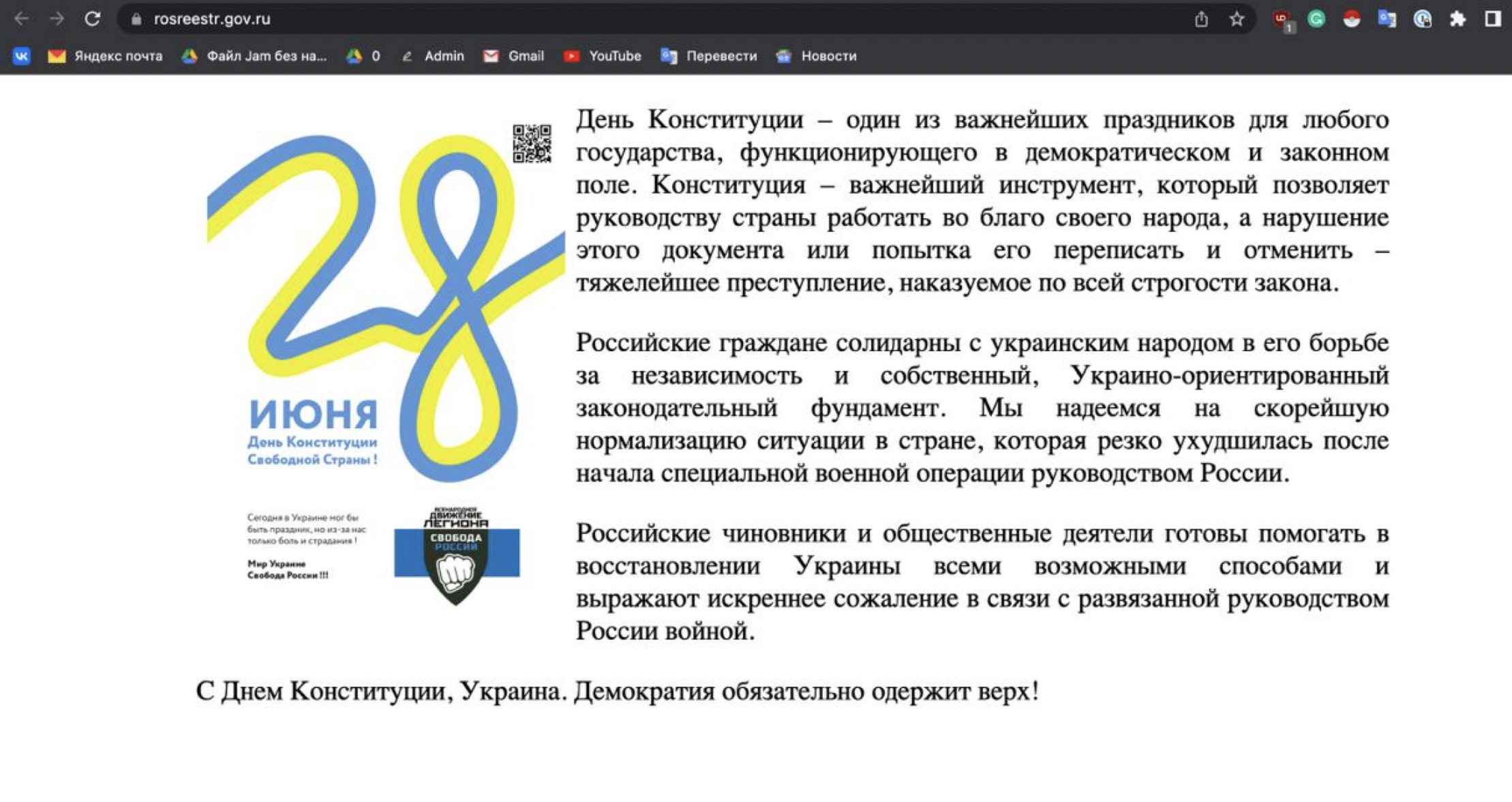Open the VK bookmark
This screenshot has width=1512, height=802.
(x=21, y=56)
